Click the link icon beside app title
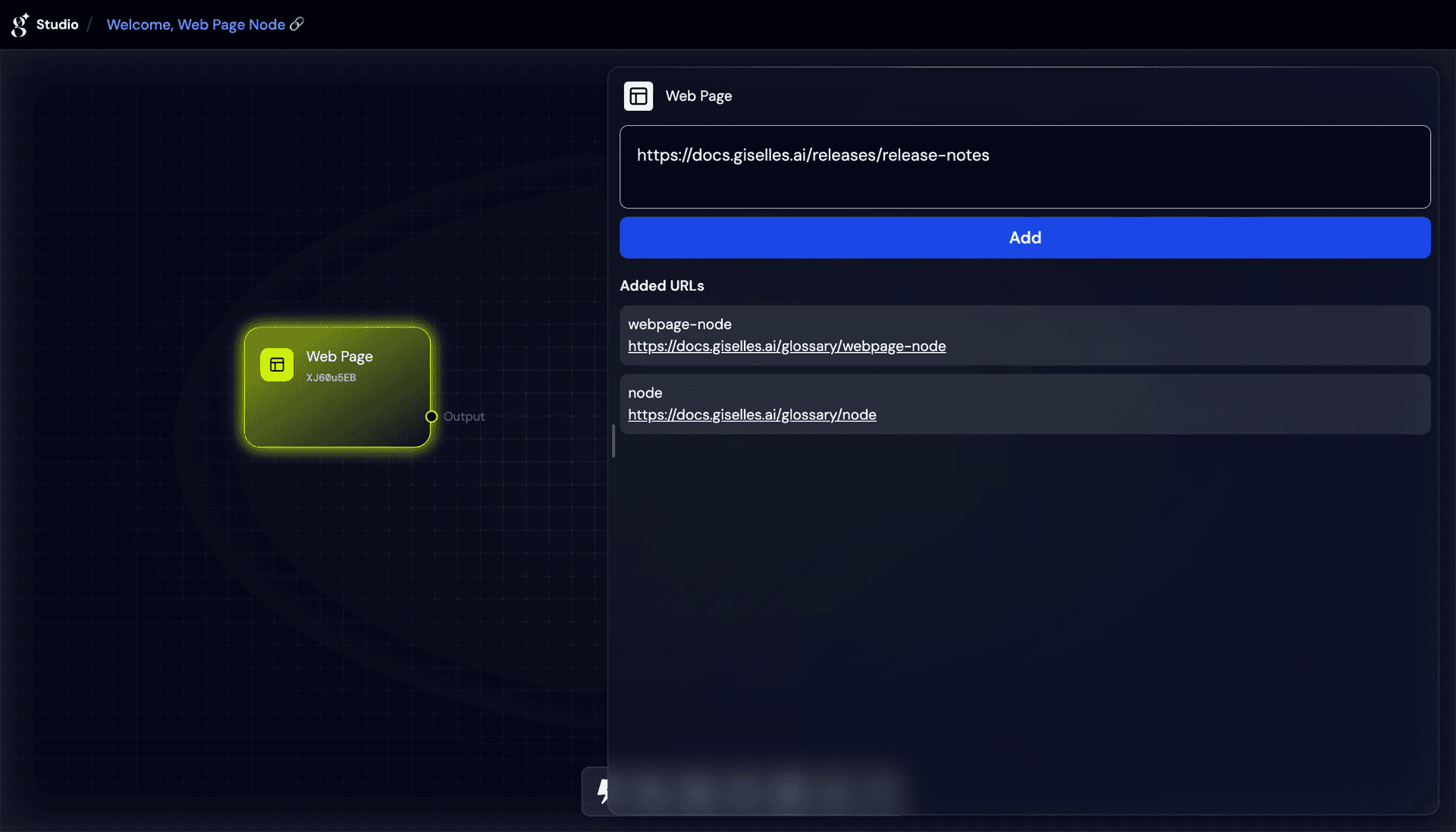Image resolution: width=1456 pixels, height=832 pixels. point(297,24)
